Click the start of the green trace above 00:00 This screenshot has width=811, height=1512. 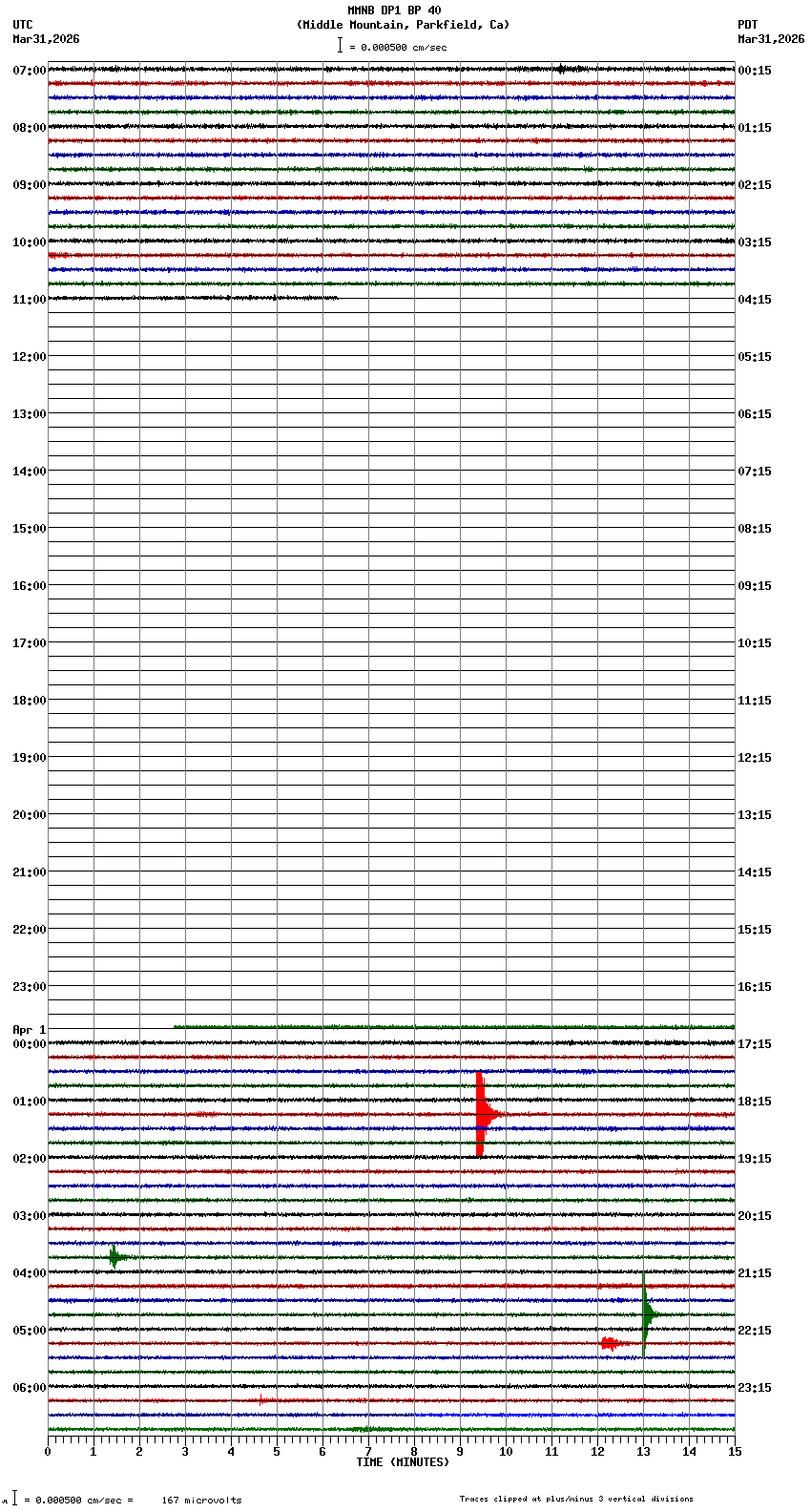[176, 1027]
